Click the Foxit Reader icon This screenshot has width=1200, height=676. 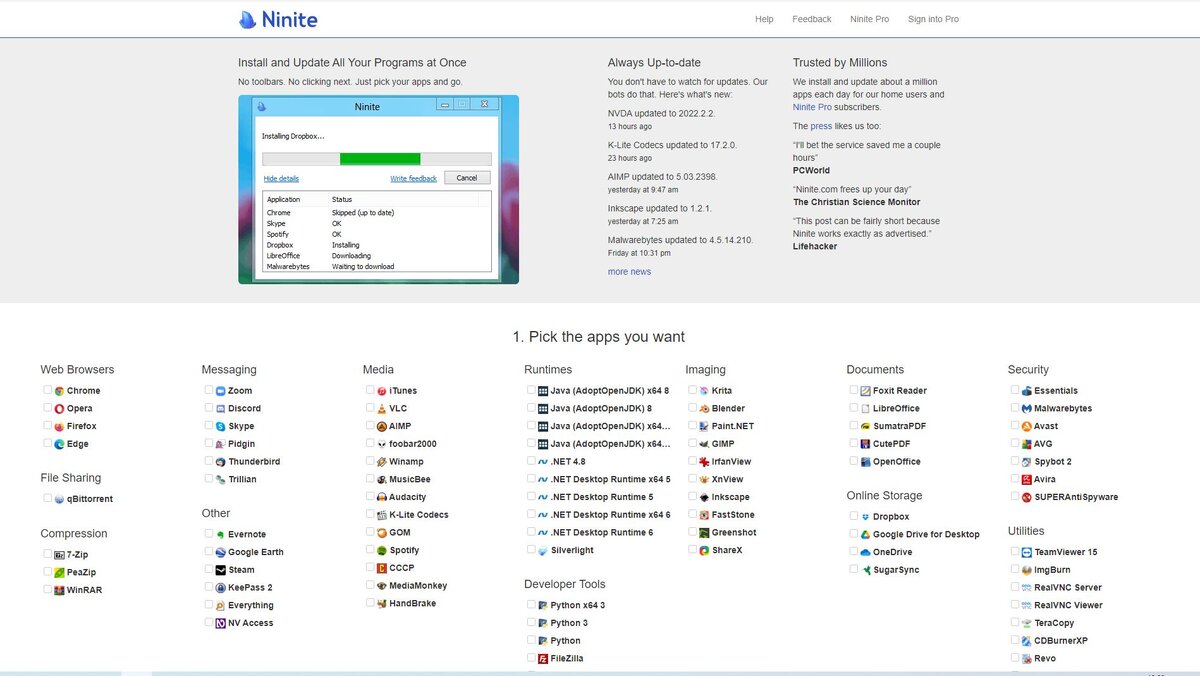point(866,391)
